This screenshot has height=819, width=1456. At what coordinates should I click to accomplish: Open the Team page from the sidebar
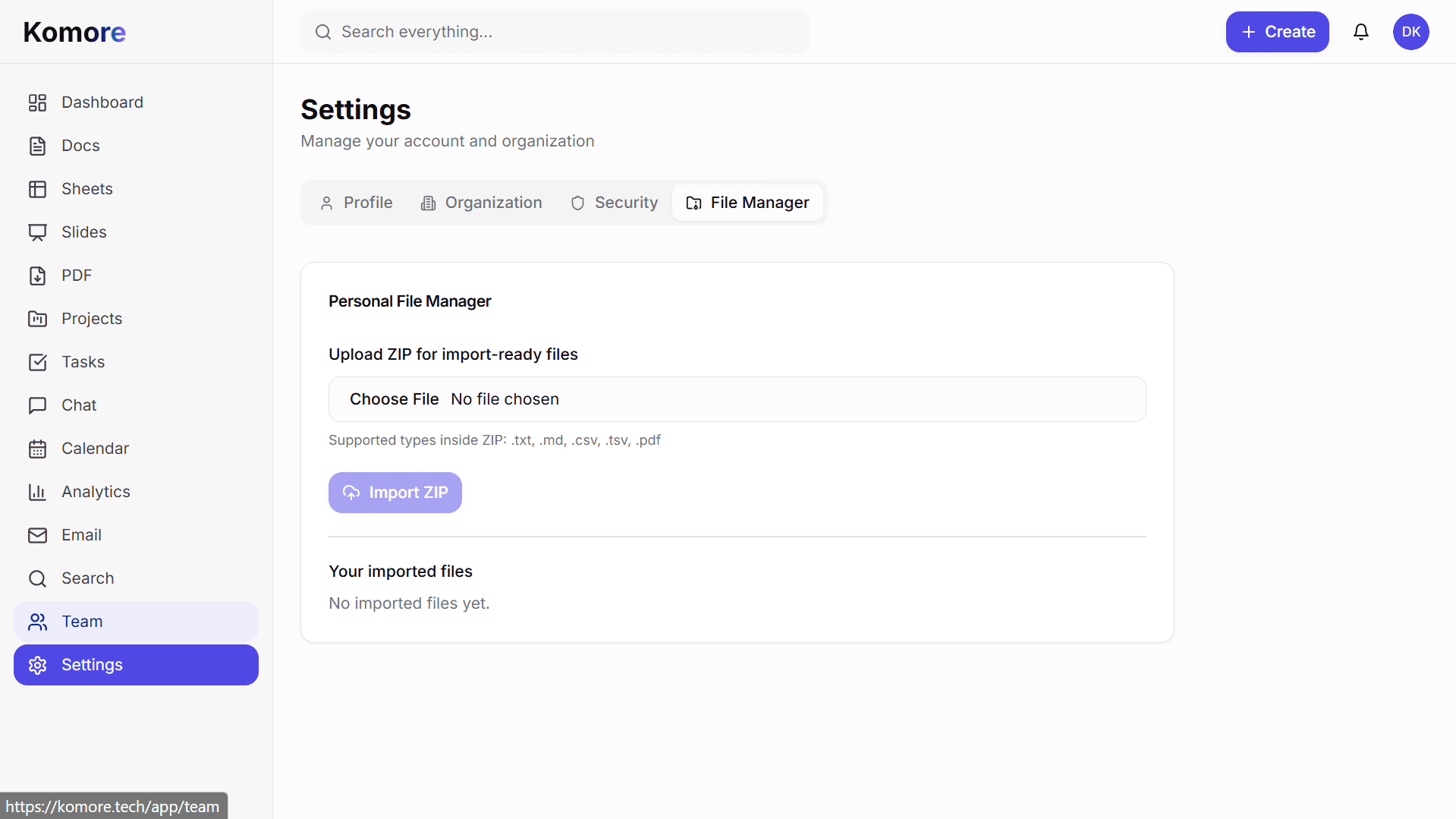click(81, 621)
